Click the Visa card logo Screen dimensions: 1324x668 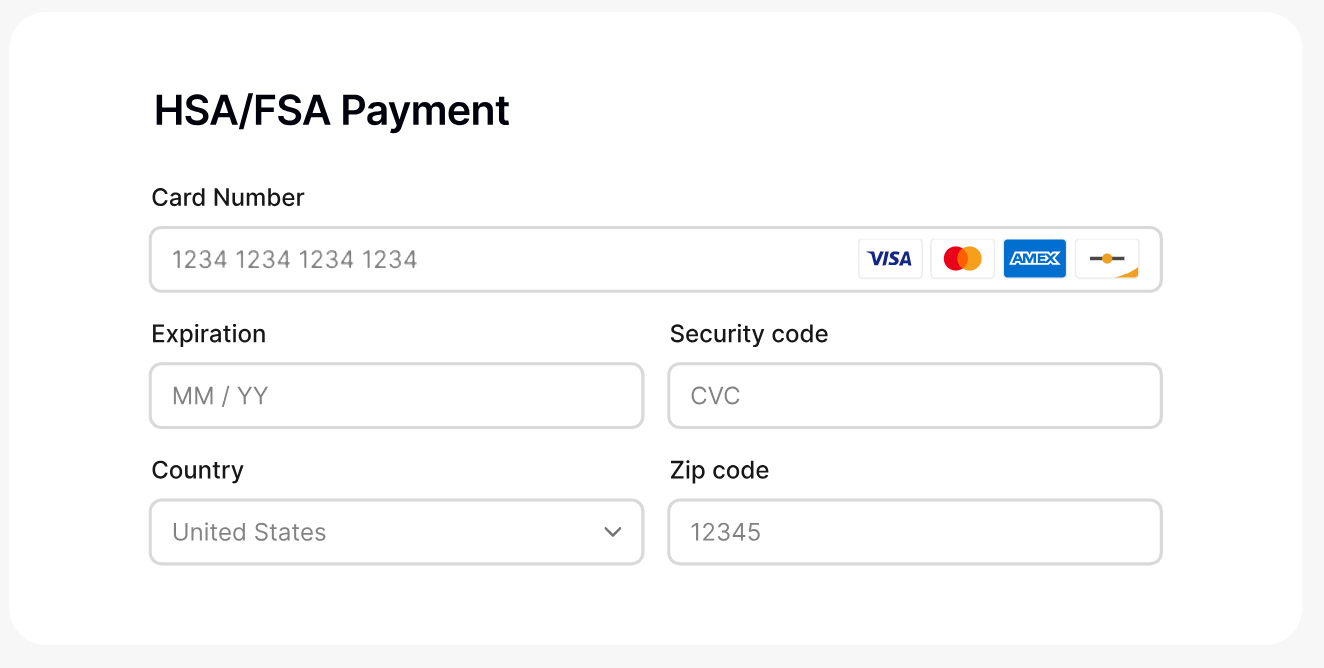click(x=890, y=259)
